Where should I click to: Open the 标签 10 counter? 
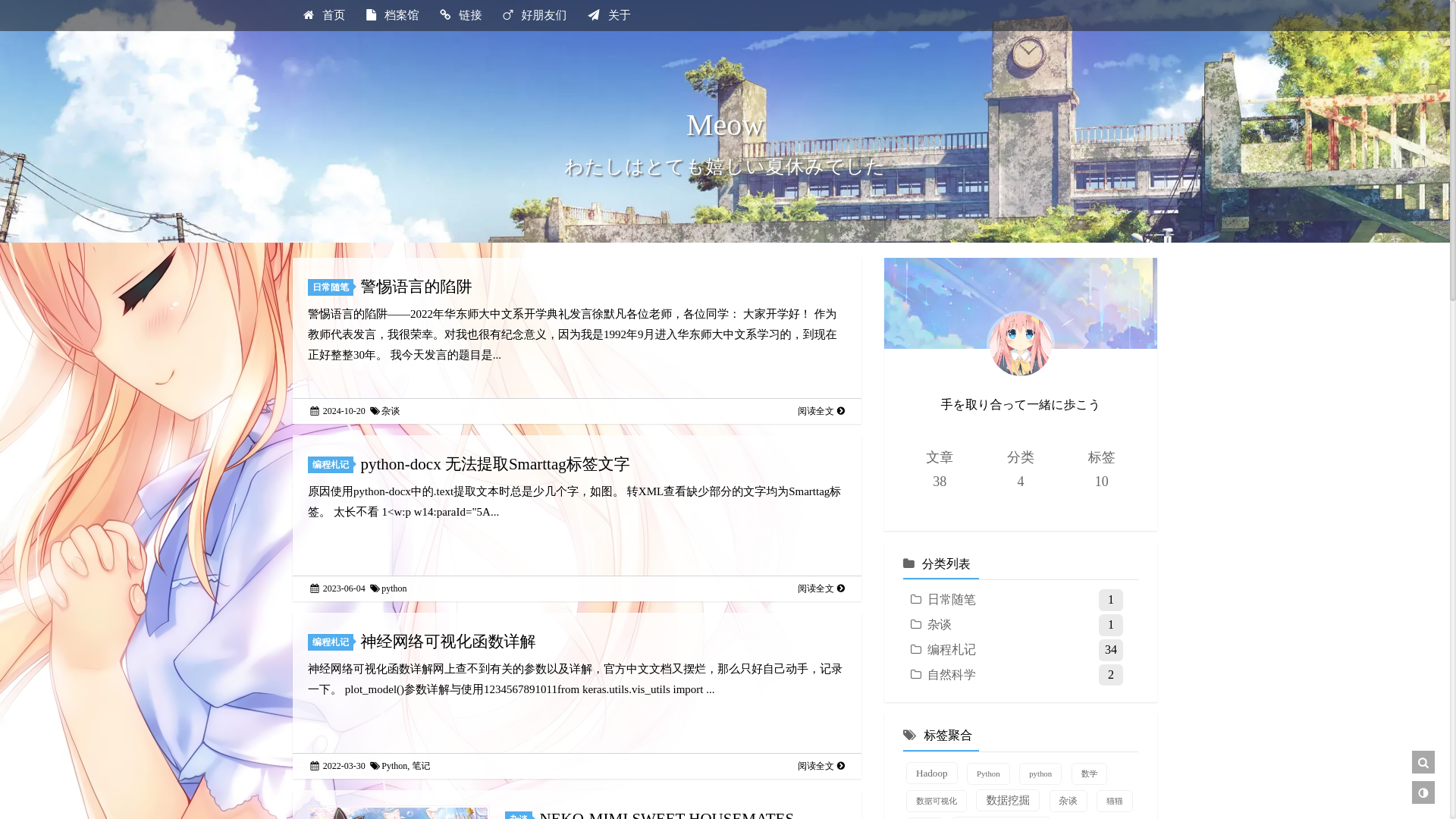click(x=1102, y=469)
